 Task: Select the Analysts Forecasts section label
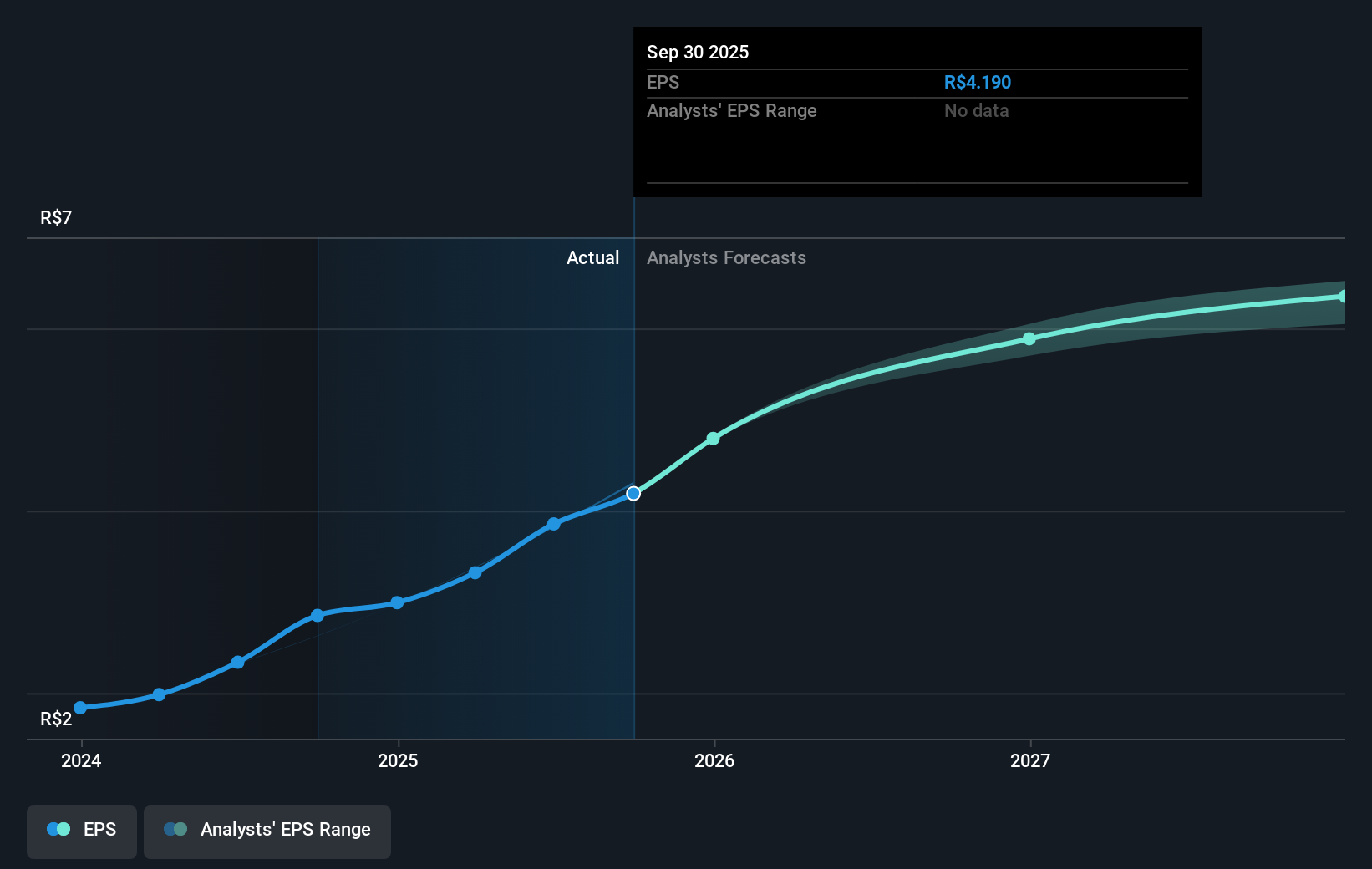726,258
